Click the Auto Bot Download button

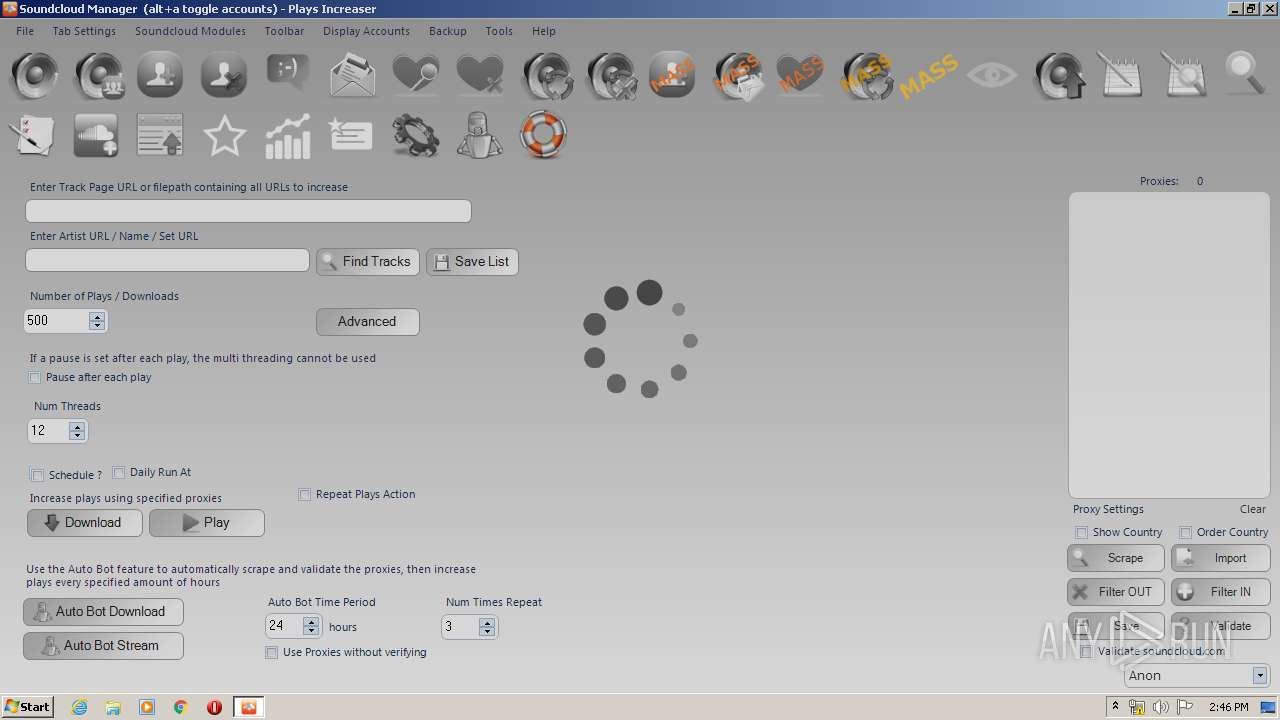(x=103, y=612)
